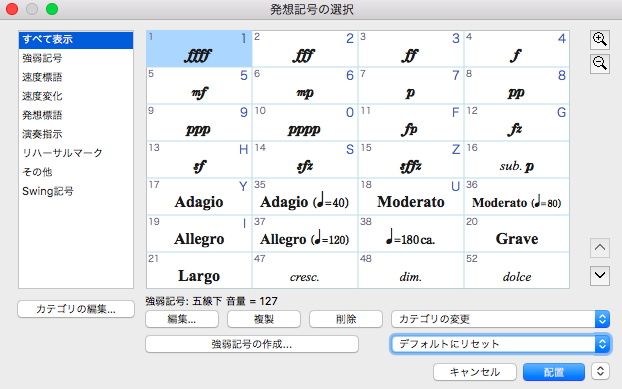Select the リハーサルマーク category
622x389 pixels.
[x=76, y=153]
